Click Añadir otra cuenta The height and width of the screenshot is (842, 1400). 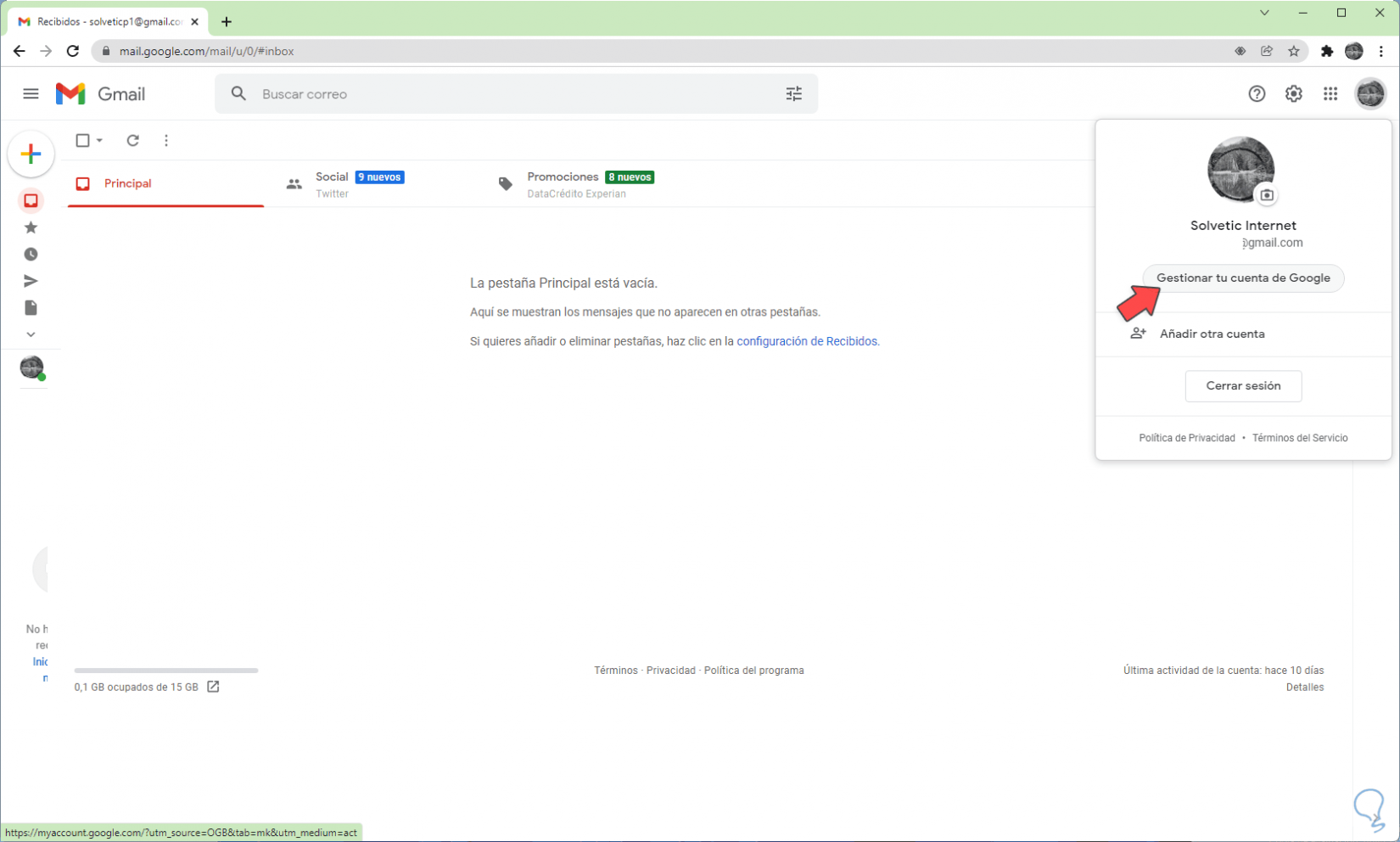tap(1243, 334)
